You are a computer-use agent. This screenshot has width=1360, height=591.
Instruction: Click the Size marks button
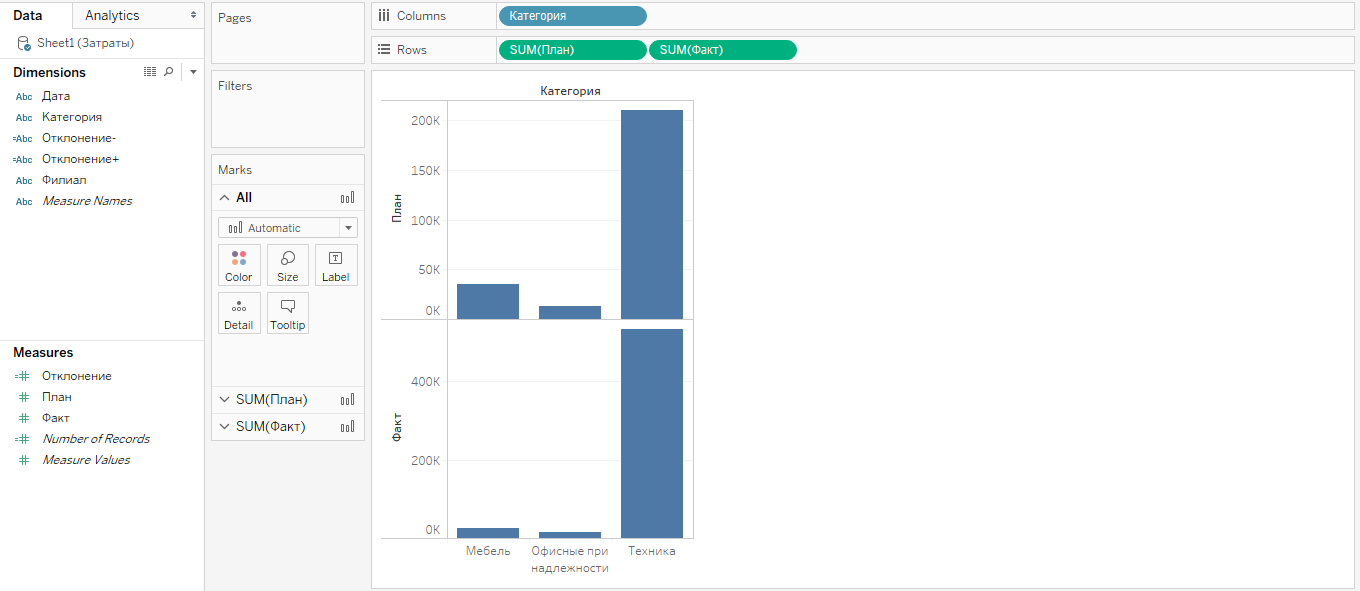point(287,265)
